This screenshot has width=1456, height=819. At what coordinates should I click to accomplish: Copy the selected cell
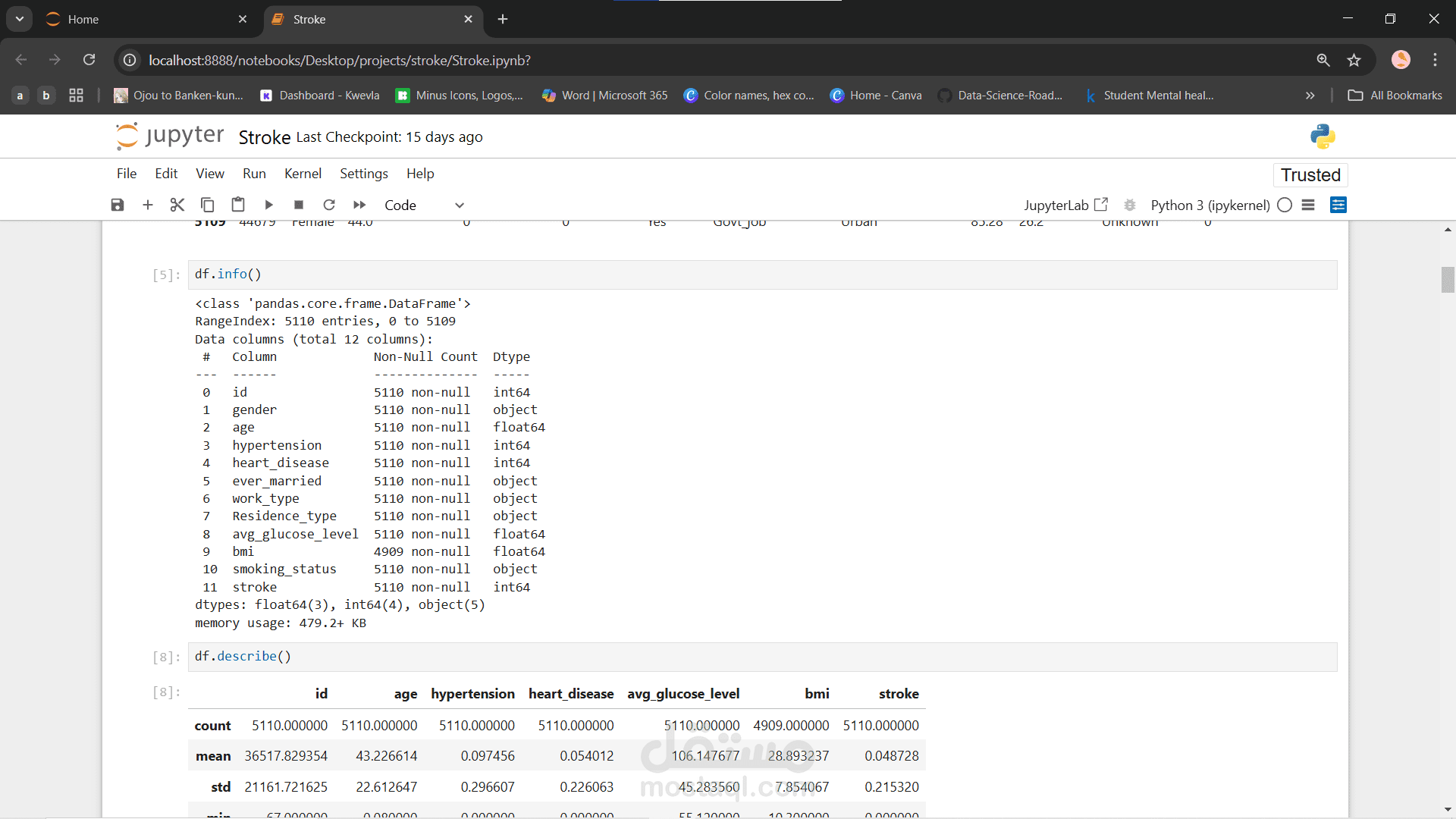[207, 205]
